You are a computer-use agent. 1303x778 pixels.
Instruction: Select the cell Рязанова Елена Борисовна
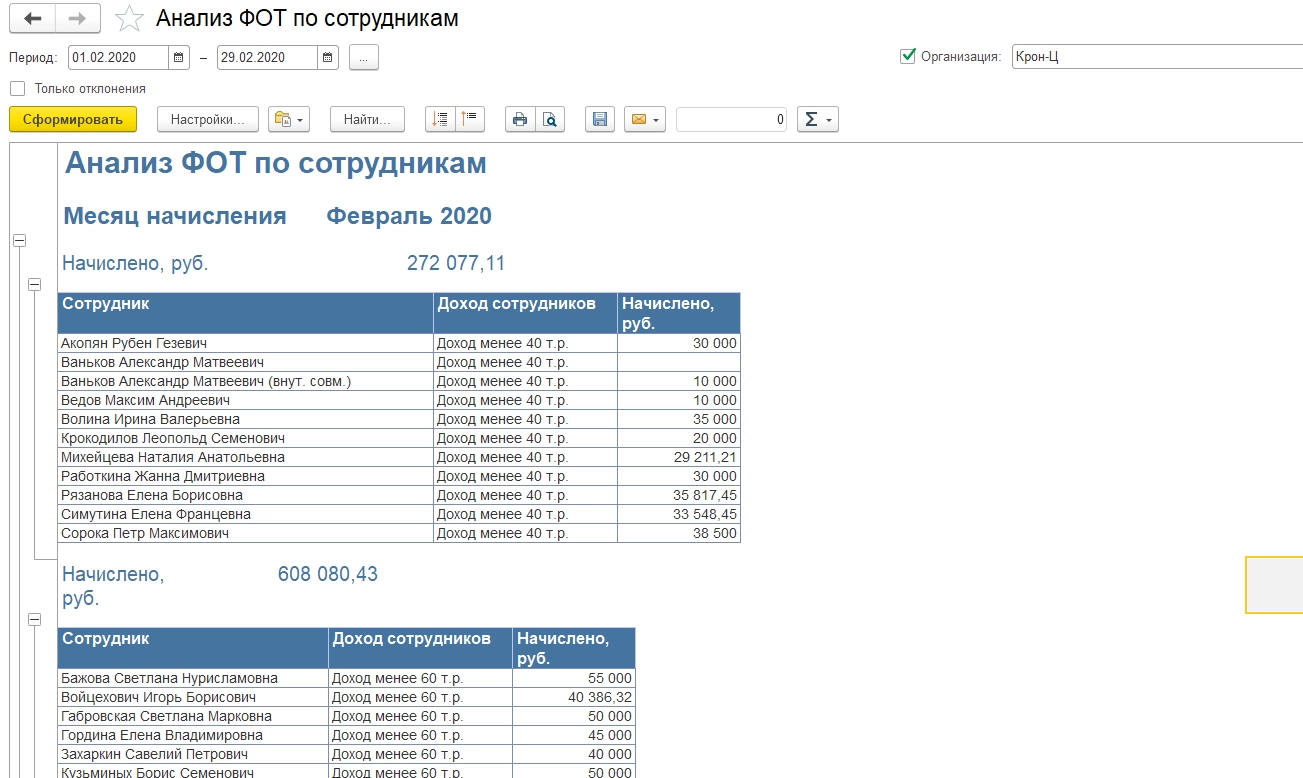[x=246, y=495]
